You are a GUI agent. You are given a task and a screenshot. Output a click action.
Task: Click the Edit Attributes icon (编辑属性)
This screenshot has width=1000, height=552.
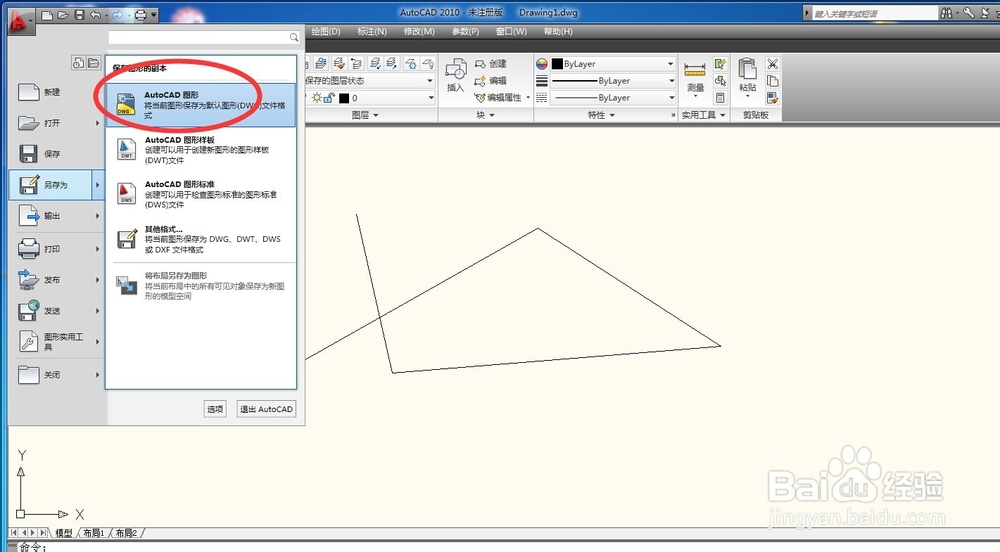pos(480,98)
